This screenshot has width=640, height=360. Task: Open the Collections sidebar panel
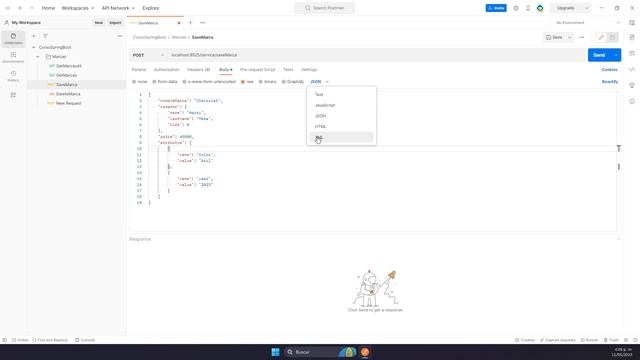pyautogui.click(x=13, y=38)
